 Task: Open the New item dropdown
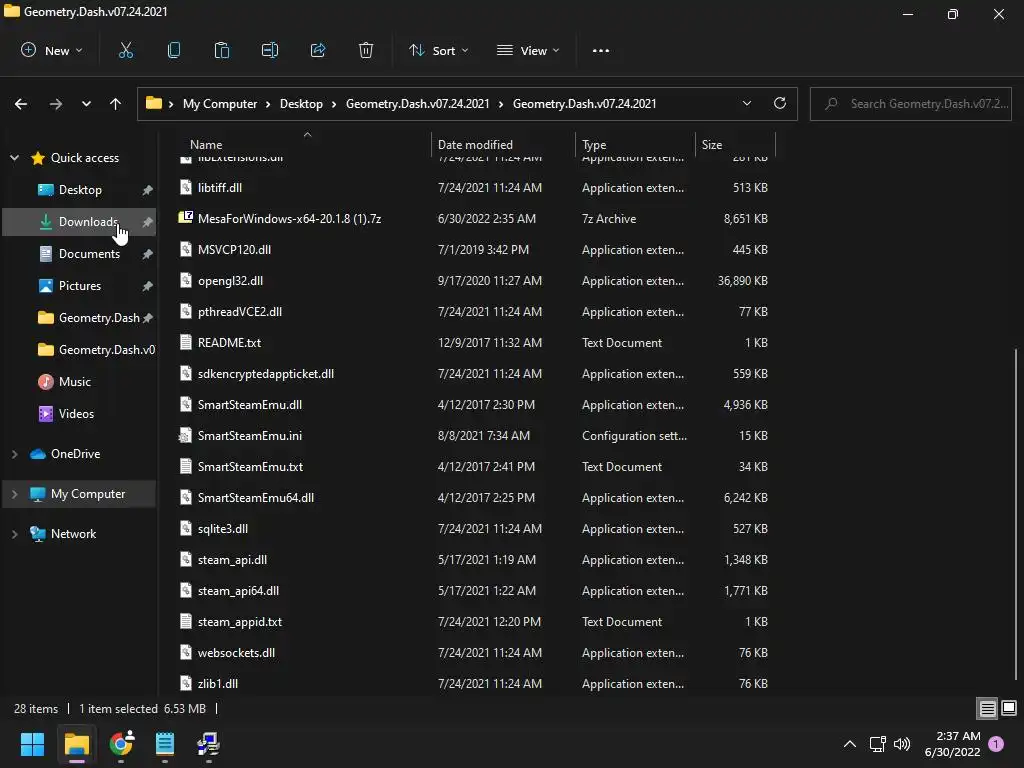[52, 50]
